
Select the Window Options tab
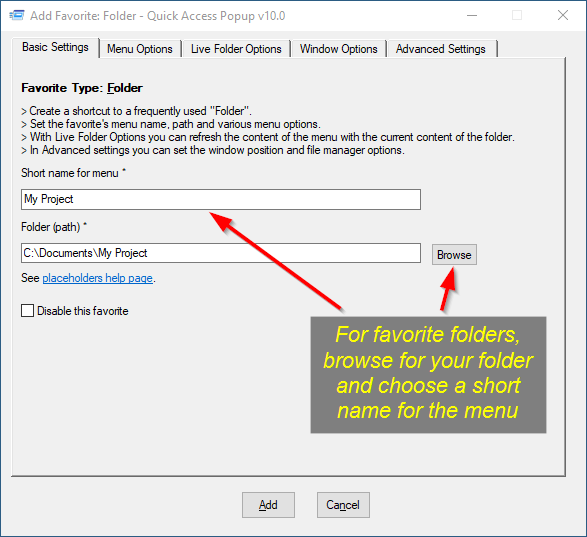pos(338,49)
